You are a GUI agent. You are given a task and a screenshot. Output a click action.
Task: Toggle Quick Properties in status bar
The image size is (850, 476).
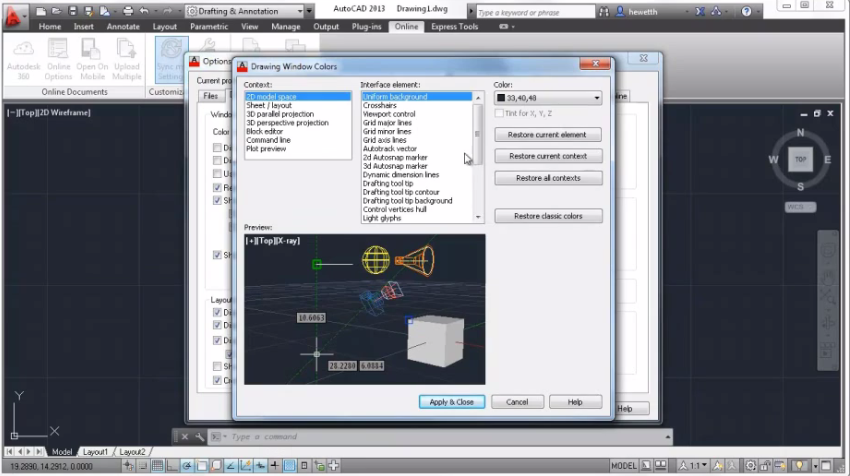[304, 466]
